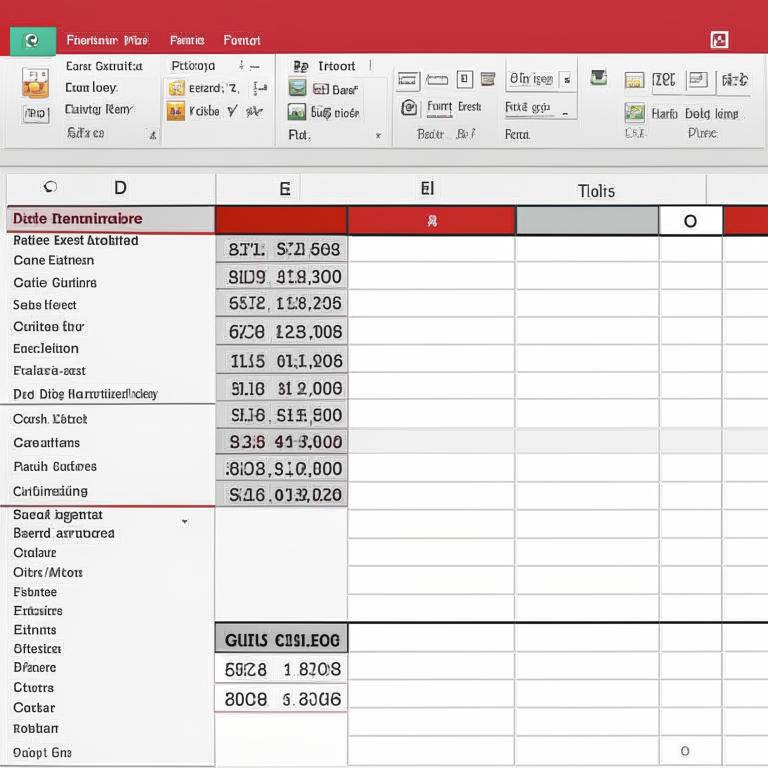Click the 'GUILS CISI.EOG' header cell
This screenshot has width=768, height=768.
click(282, 639)
